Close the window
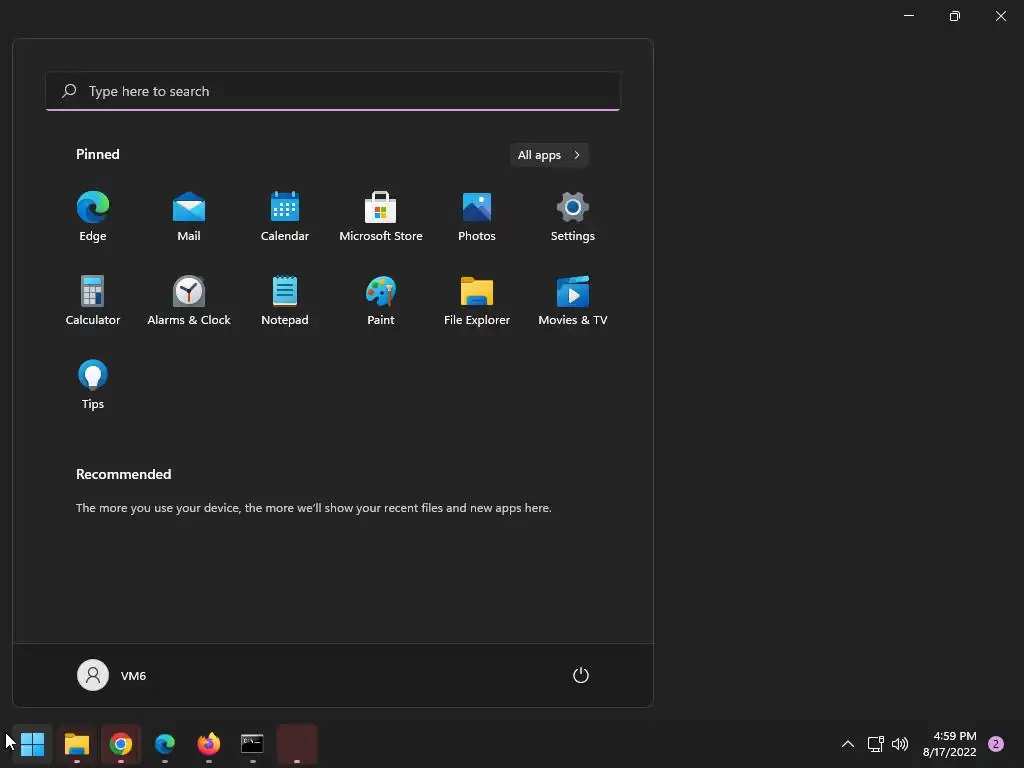 [1000, 16]
